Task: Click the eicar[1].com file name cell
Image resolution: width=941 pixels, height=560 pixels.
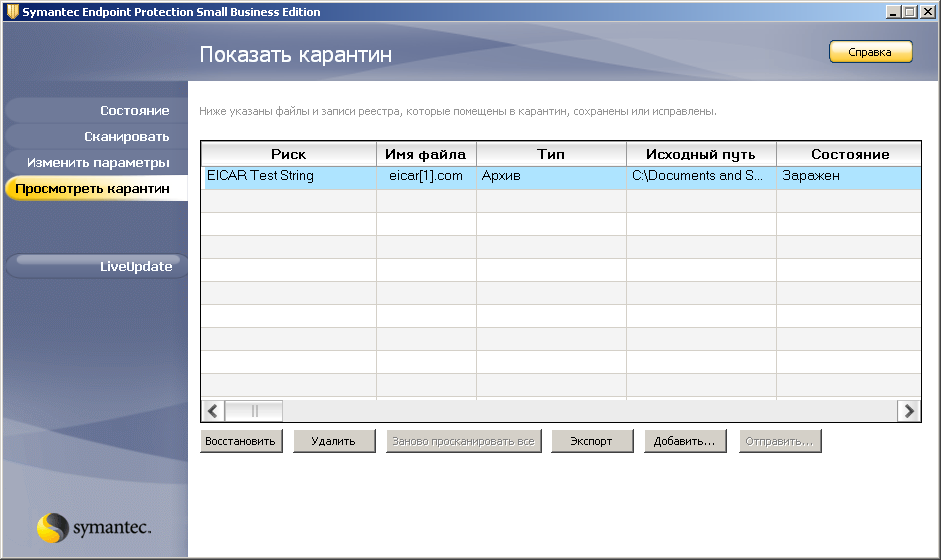Action: pos(426,178)
